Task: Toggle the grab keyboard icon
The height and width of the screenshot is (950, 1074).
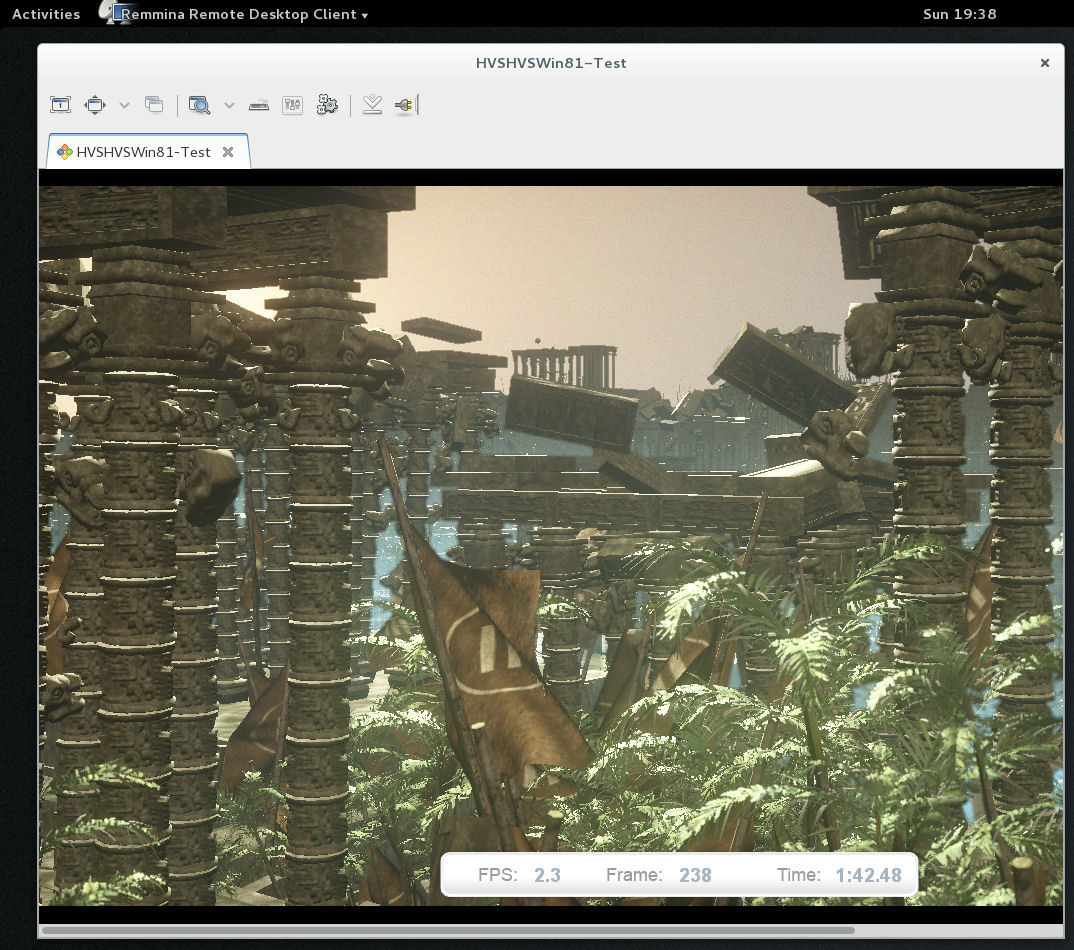Action: 259,105
